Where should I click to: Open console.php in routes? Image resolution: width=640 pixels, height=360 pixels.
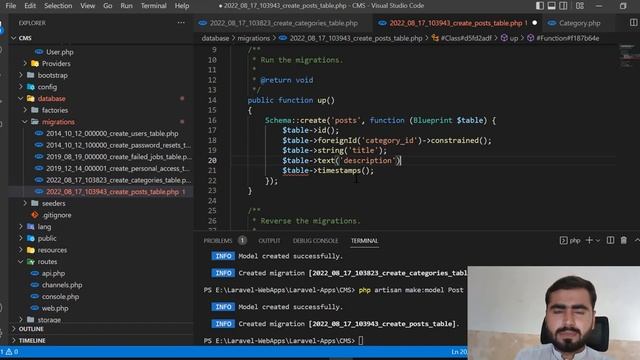point(60,296)
